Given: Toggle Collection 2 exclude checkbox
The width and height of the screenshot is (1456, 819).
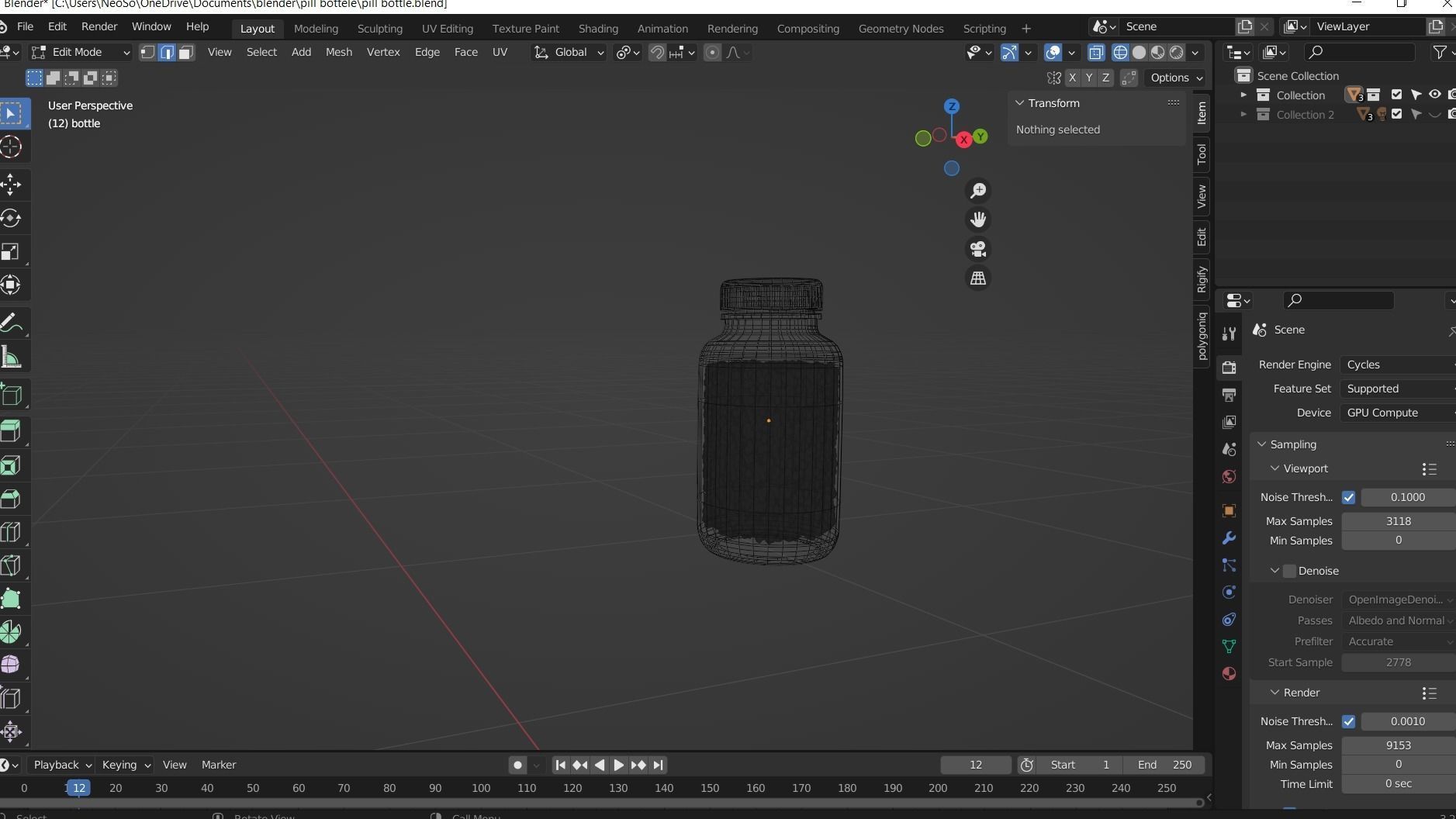Looking at the screenshot, I should 1396,114.
